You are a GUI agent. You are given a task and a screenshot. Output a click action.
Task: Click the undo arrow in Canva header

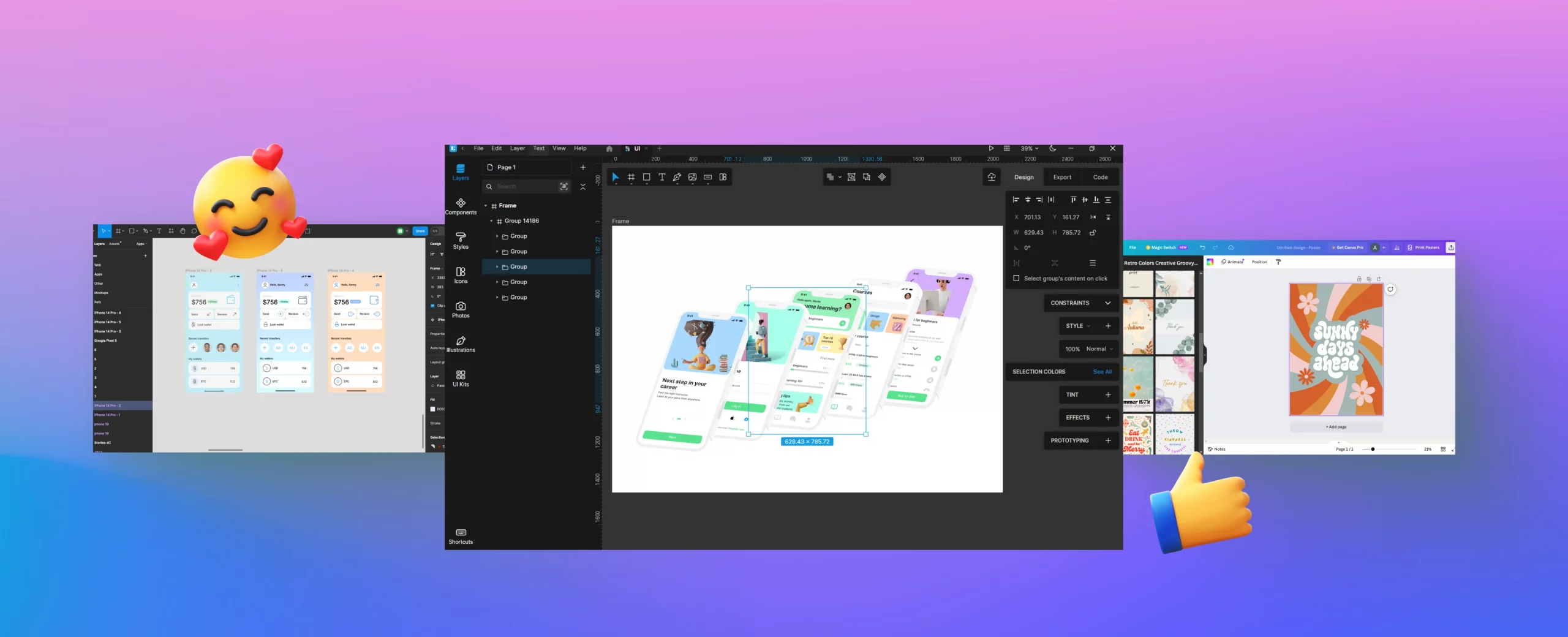pos(1202,247)
